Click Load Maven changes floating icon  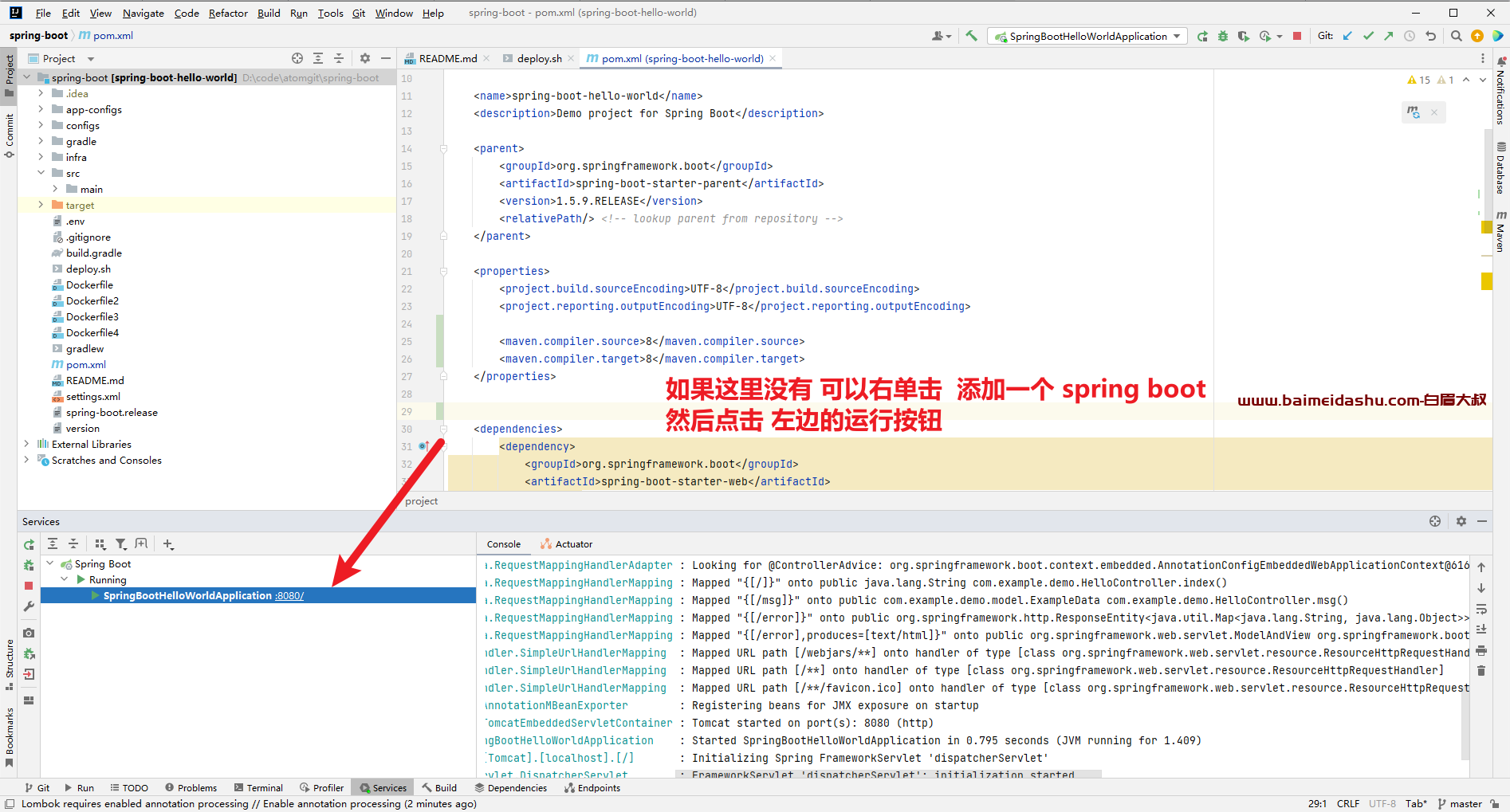pos(1414,112)
